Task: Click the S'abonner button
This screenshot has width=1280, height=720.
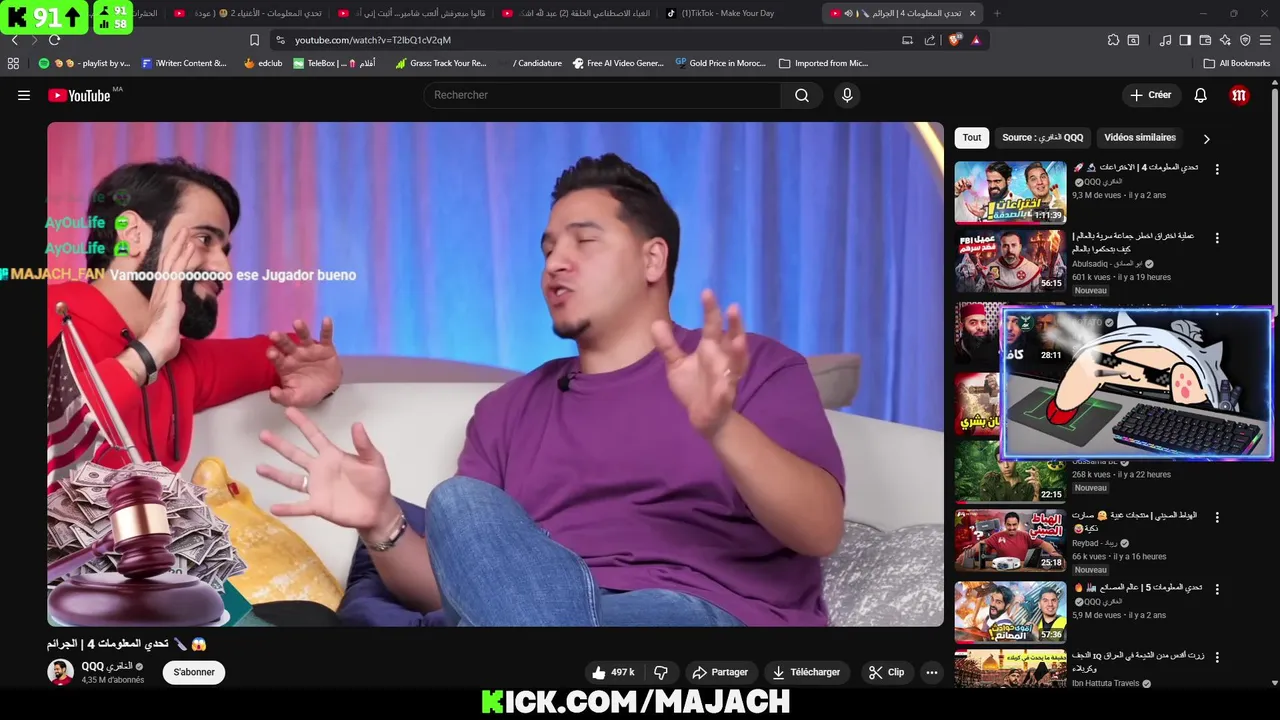Action: click(194, 672)
